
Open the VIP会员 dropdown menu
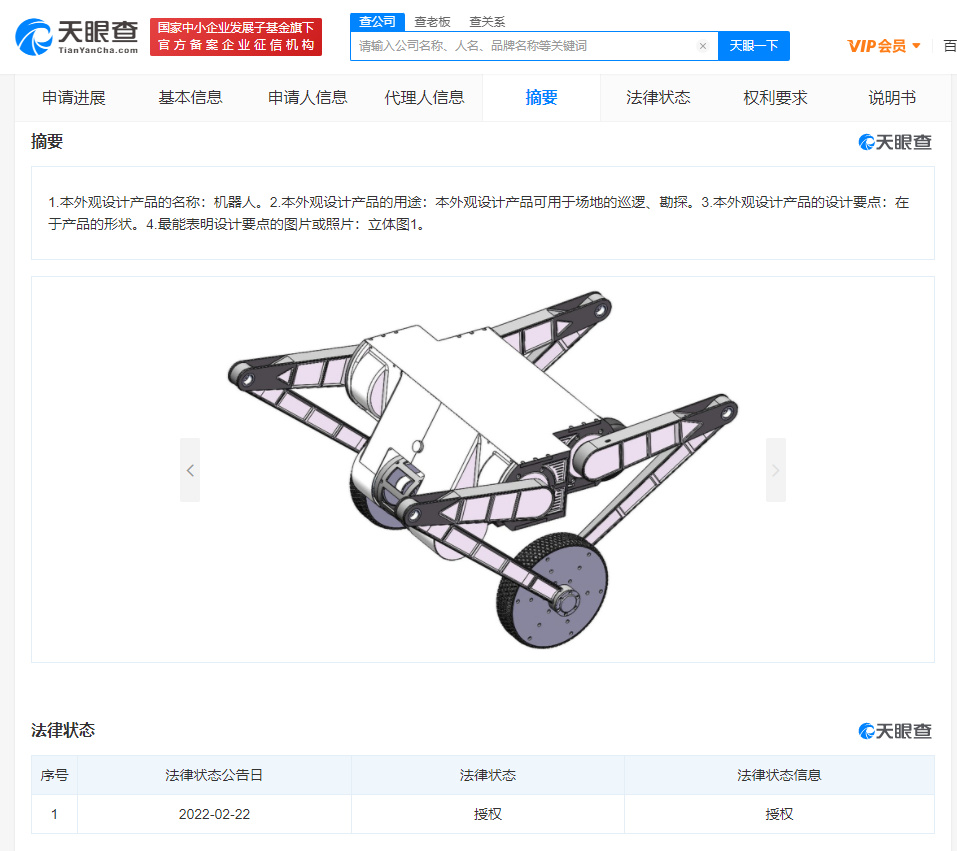pos(883,46)
